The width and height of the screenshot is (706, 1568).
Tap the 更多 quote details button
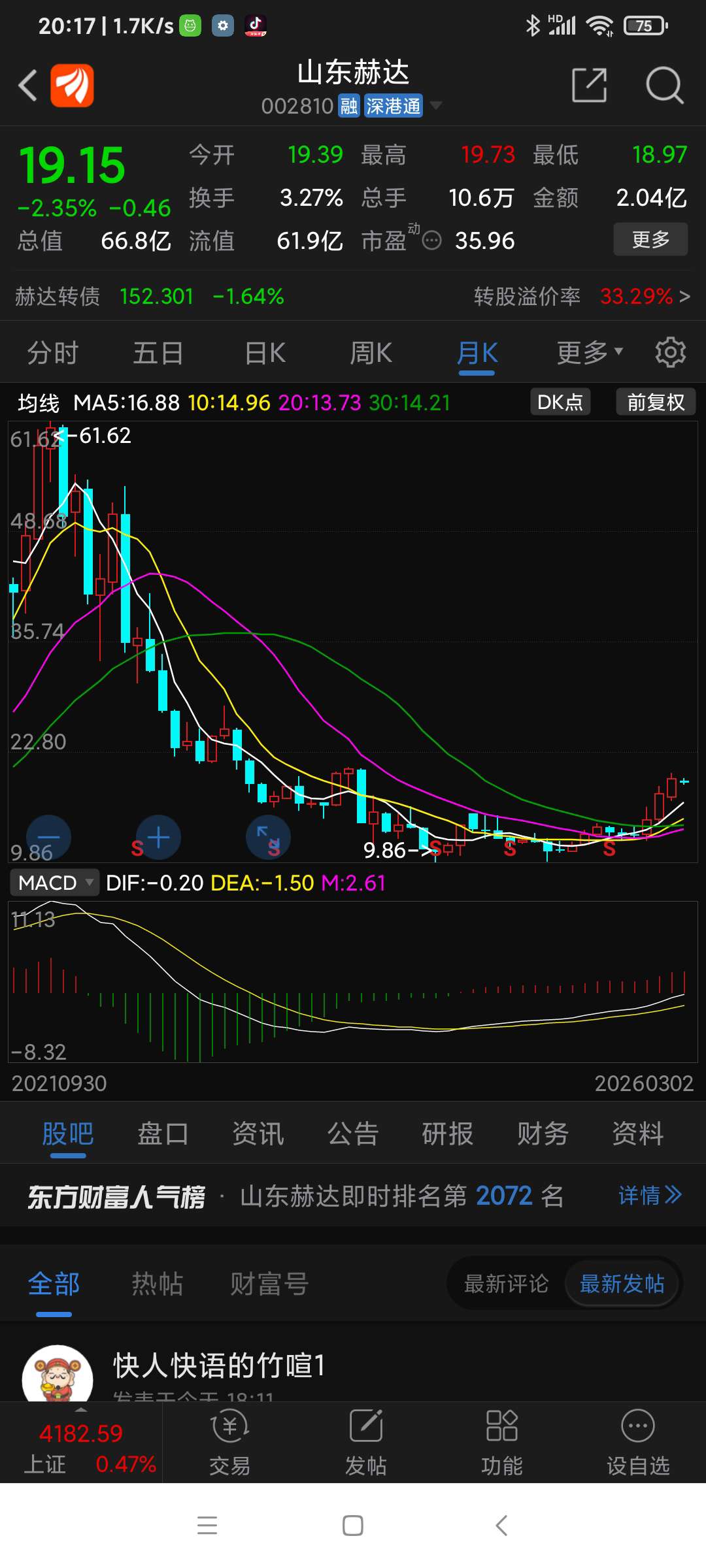click(x=650, y=239)
